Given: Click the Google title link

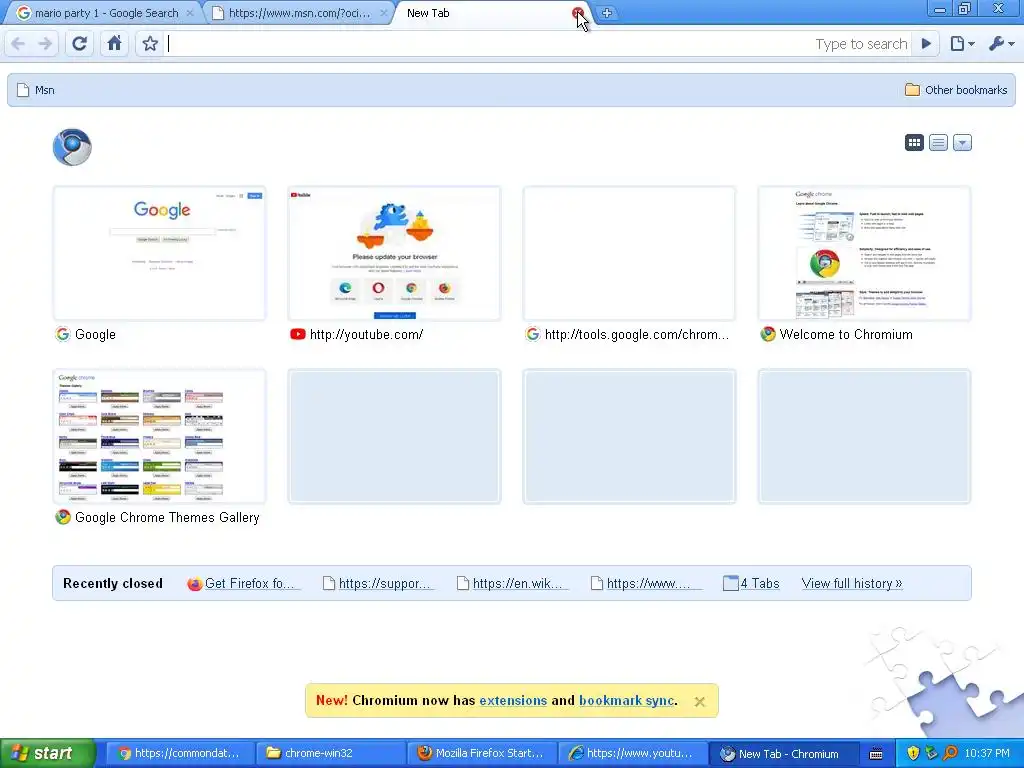Looking at the screenshot, I should 95,334.
